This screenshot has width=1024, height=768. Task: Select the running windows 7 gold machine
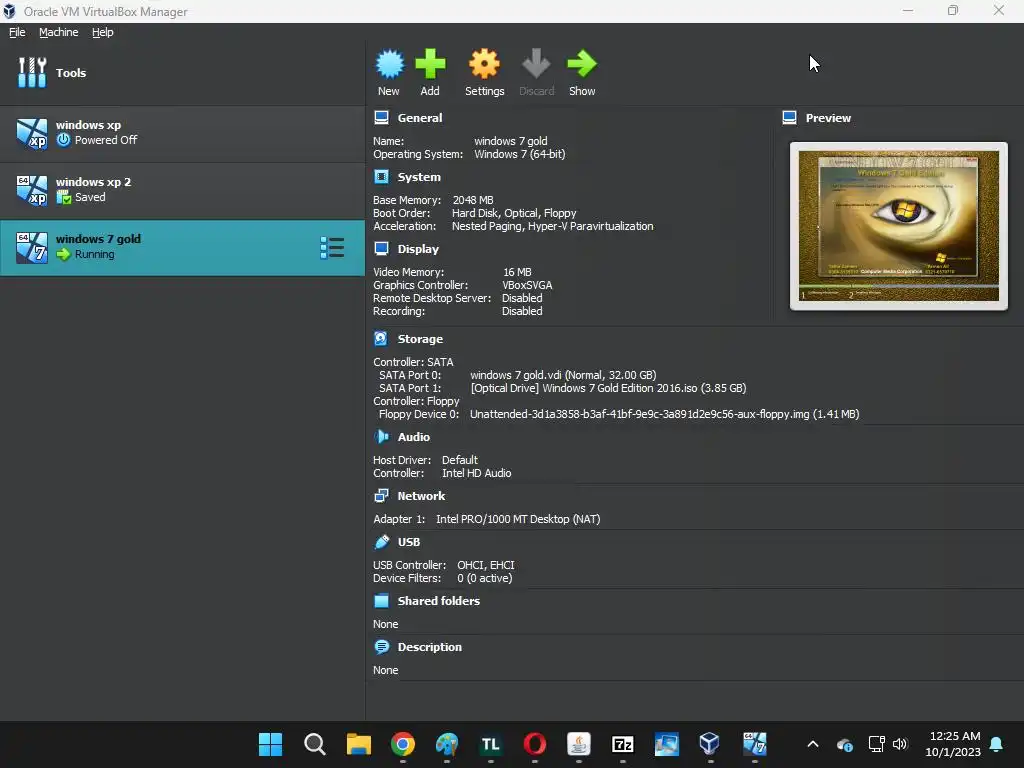click(182, 248)
